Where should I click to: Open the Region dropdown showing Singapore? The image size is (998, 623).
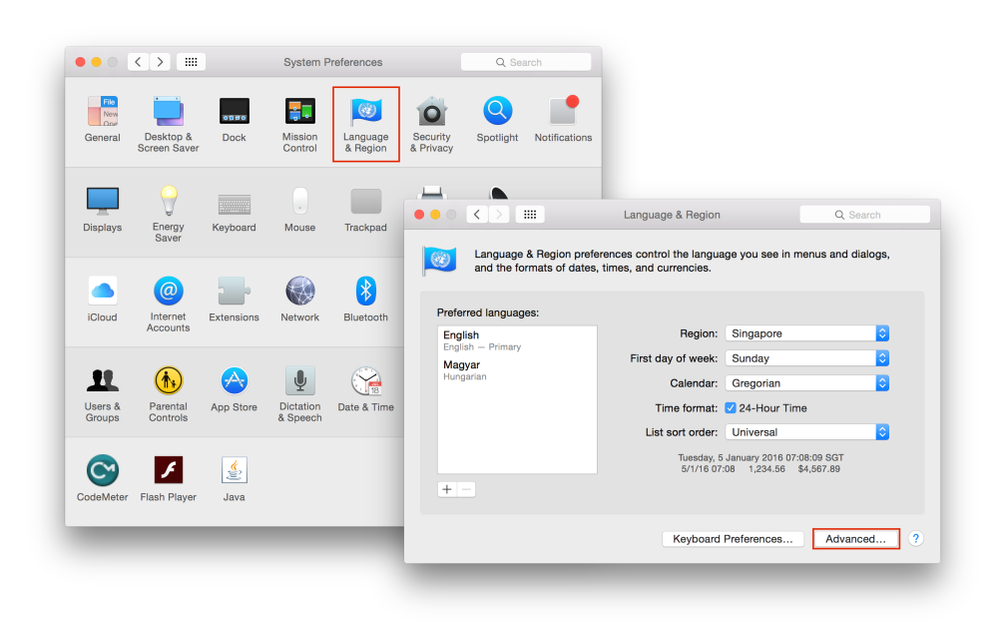(x=807, y=333)
